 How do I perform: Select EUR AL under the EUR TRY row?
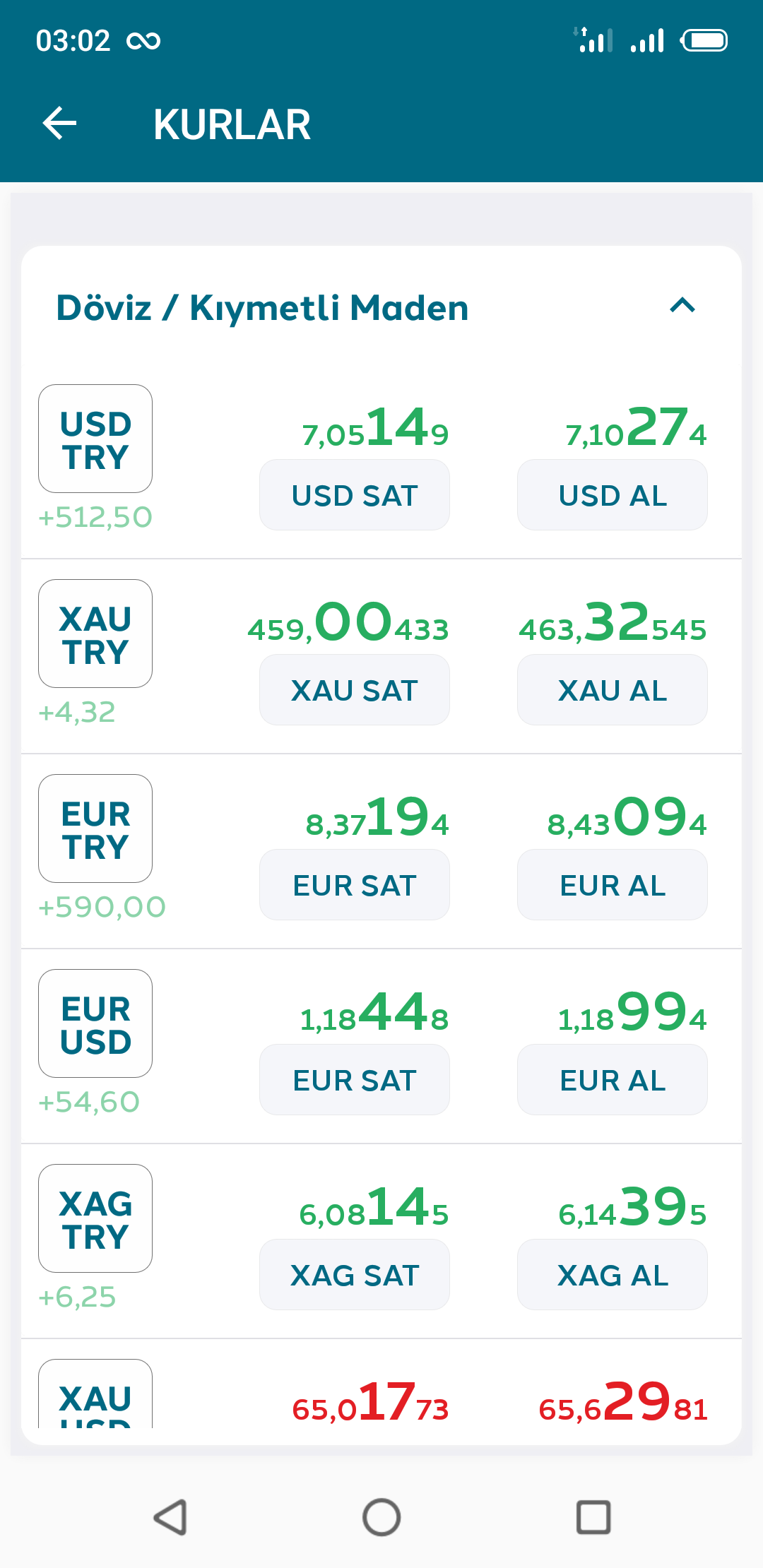pyautogui.click(x=613, y=885)
